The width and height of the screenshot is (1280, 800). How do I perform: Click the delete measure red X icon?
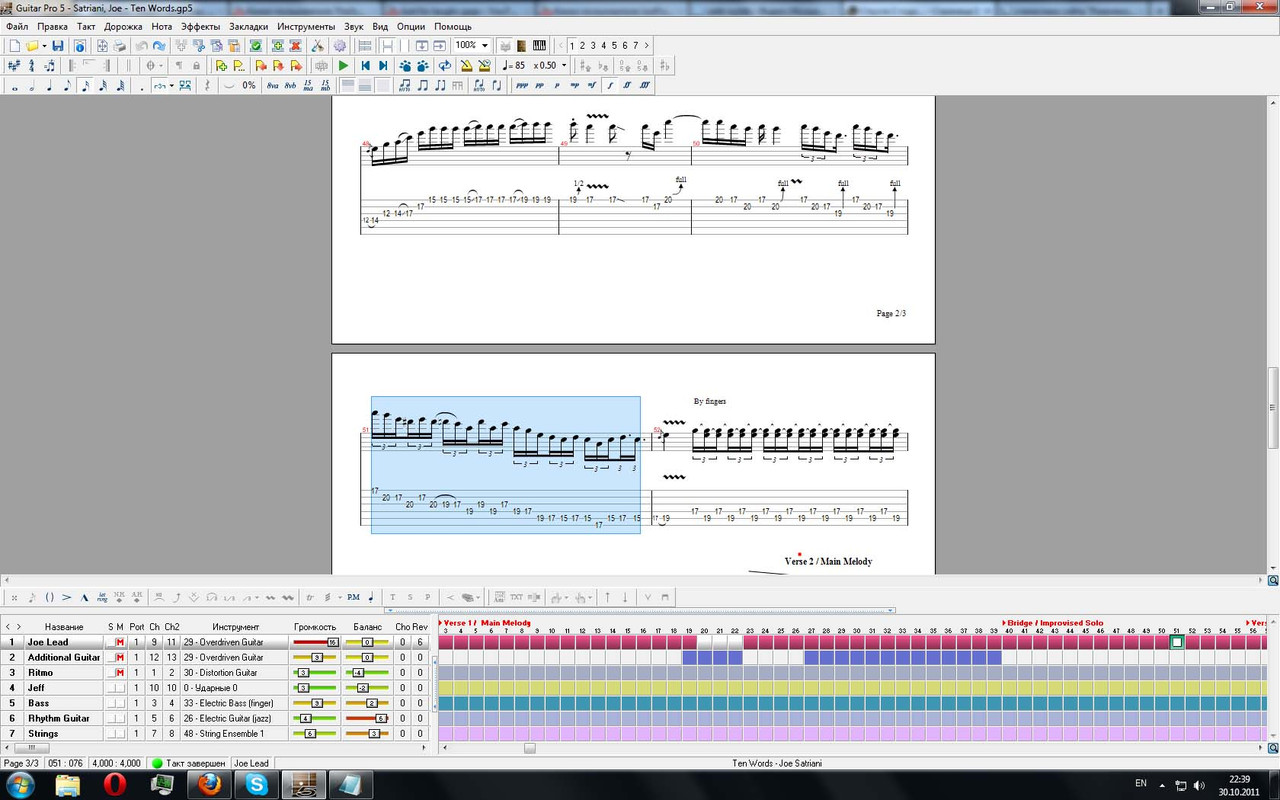tap(295, 46)
